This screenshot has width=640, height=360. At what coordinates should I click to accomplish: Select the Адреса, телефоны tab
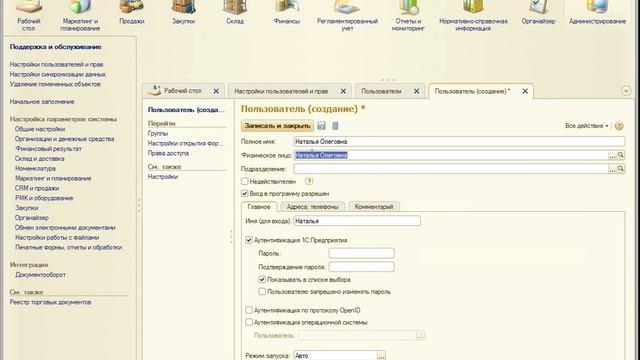pyautogui.click(x=313, y=207)
